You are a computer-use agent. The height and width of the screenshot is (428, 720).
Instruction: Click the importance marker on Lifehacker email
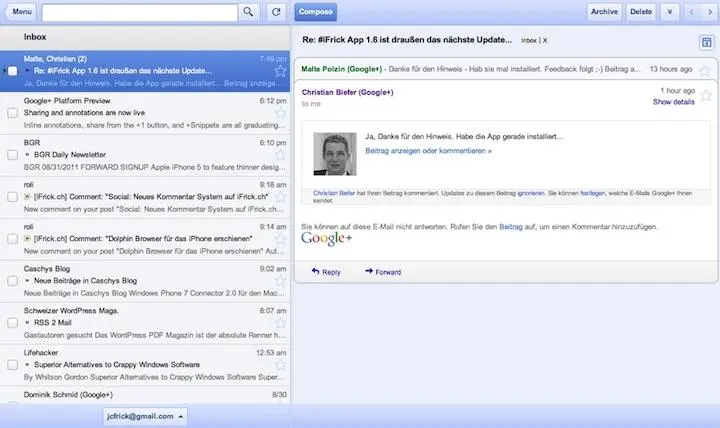pos(27,365)
